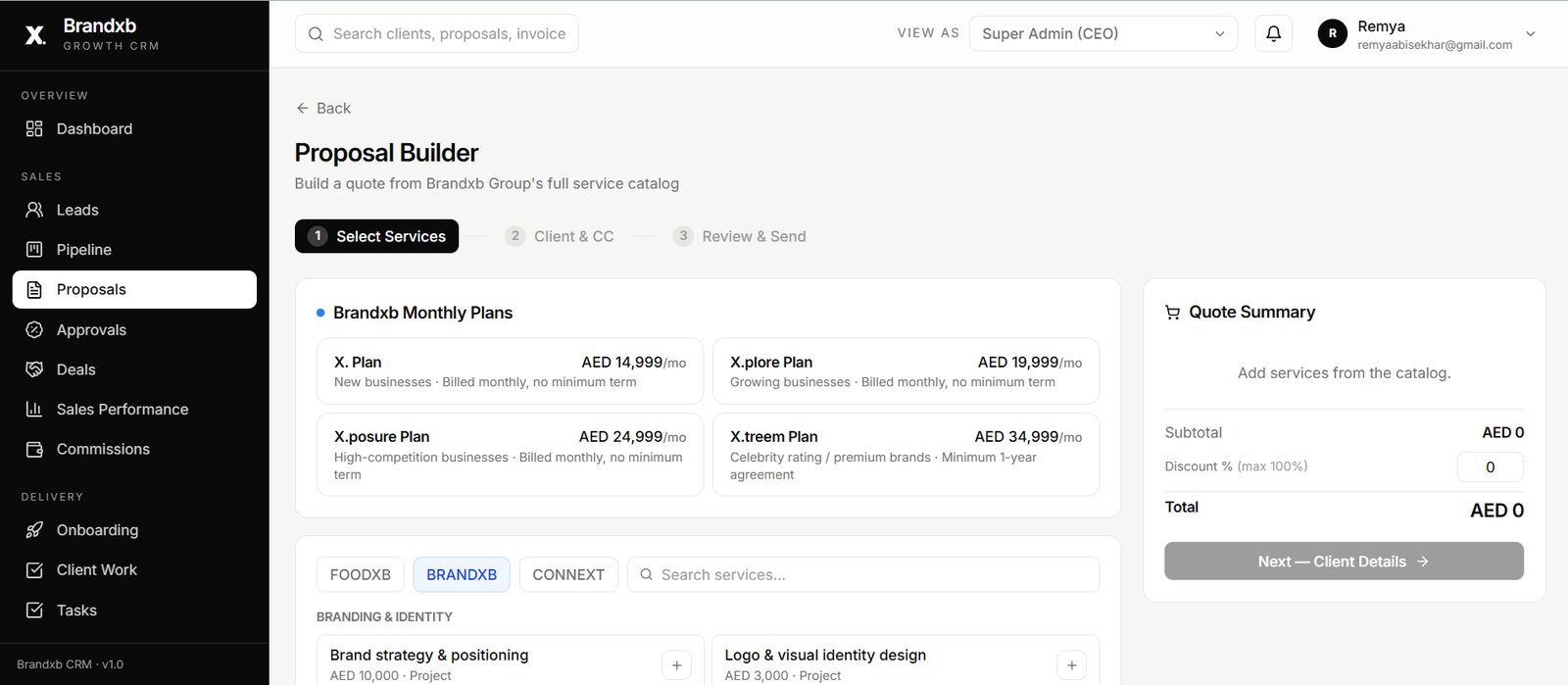1568x685 pixels.
Task: Switch to the FOODXB catalog tab
Action: pyautogui.click(x=361, y=575)
